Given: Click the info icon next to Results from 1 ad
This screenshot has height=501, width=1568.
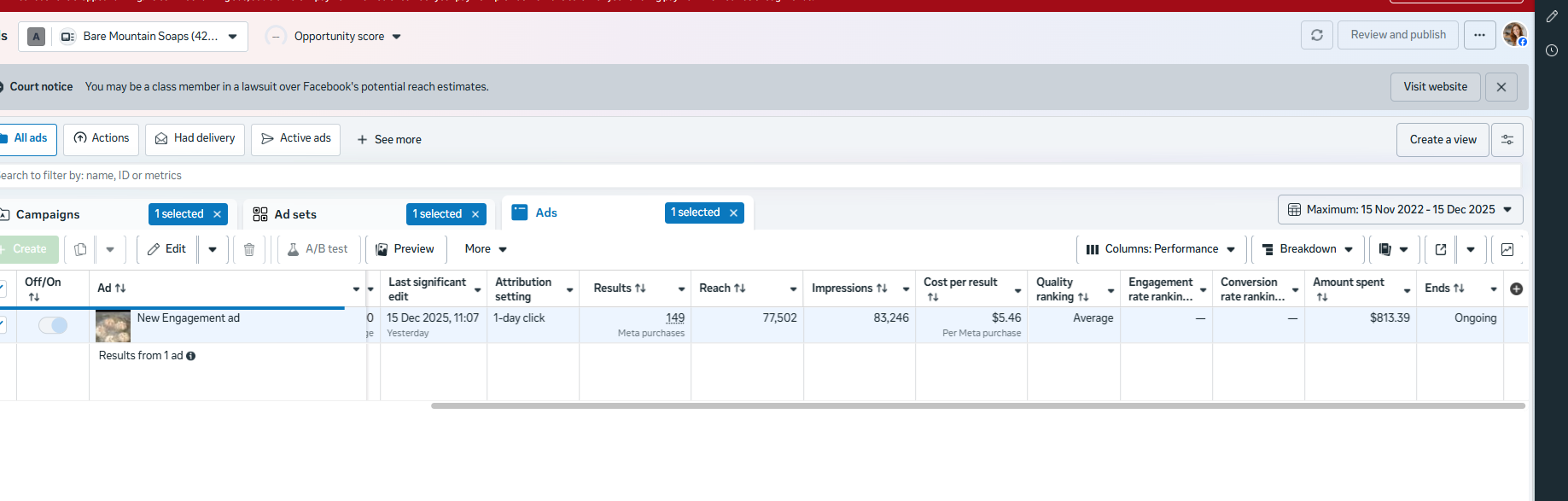Looking at the screenshot, I should click(191, 356).
